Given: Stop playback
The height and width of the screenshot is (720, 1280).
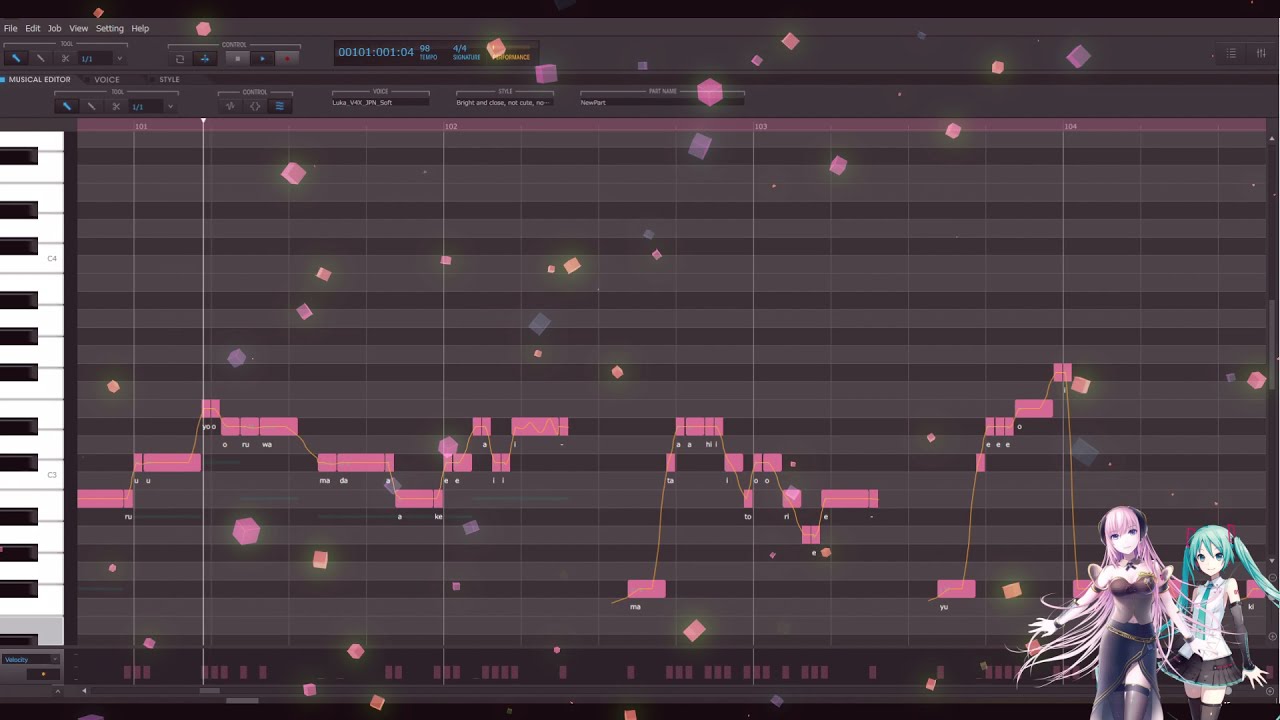Looking at the screenshot, I should 237,58.
